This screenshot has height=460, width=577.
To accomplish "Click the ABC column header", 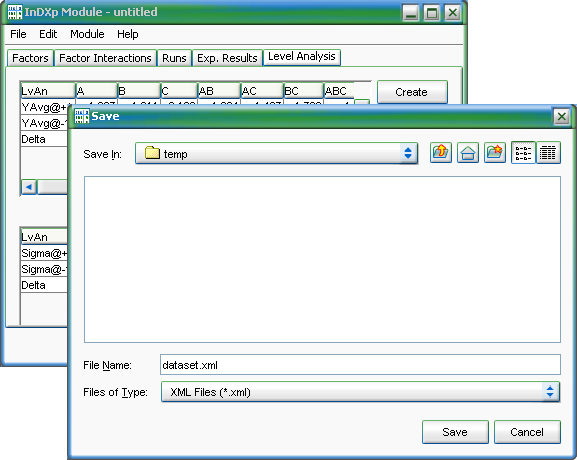I will point(339,91).
